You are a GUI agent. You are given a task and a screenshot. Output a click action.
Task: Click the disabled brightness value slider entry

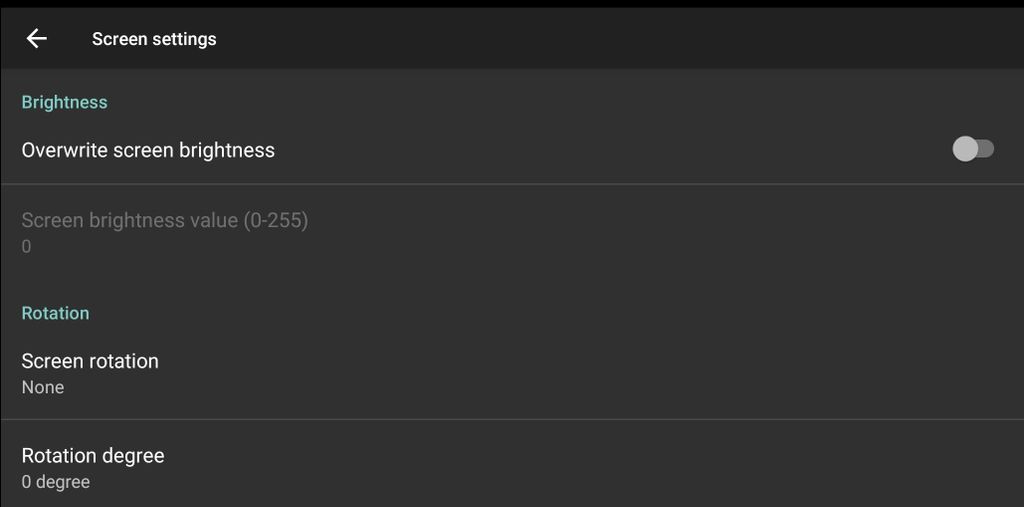(x=512, y=233)
